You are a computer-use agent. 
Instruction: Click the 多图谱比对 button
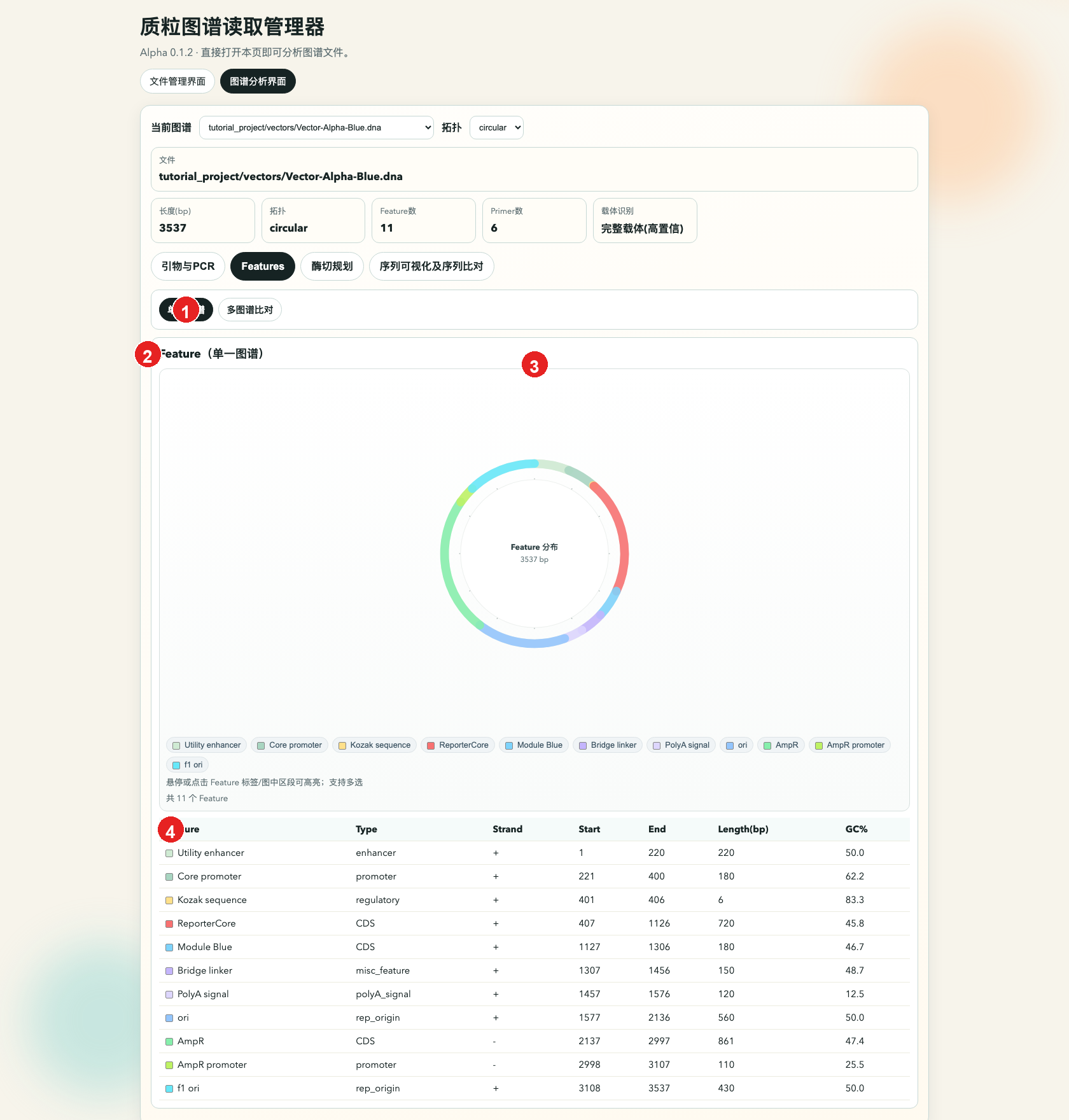coord(249,309)
